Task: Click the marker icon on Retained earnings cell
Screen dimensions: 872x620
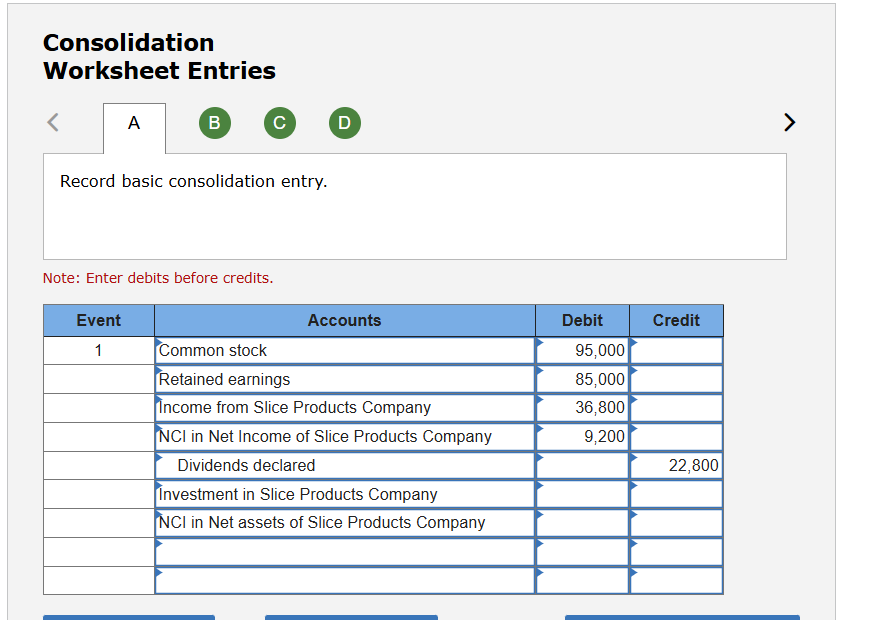Action: click(158, 374)
